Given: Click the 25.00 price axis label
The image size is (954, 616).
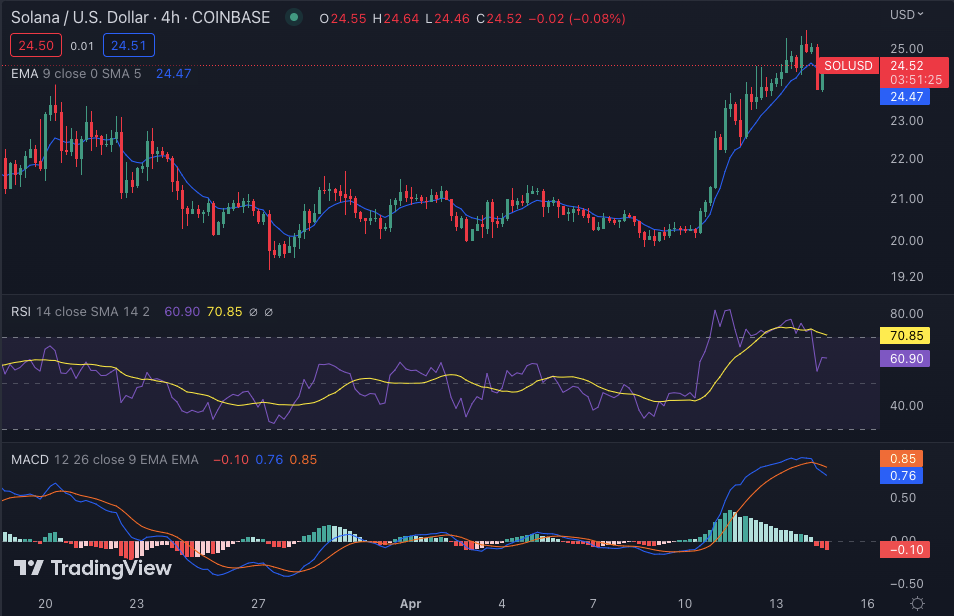Looking at the screenshot, I should tap(907, 49).
